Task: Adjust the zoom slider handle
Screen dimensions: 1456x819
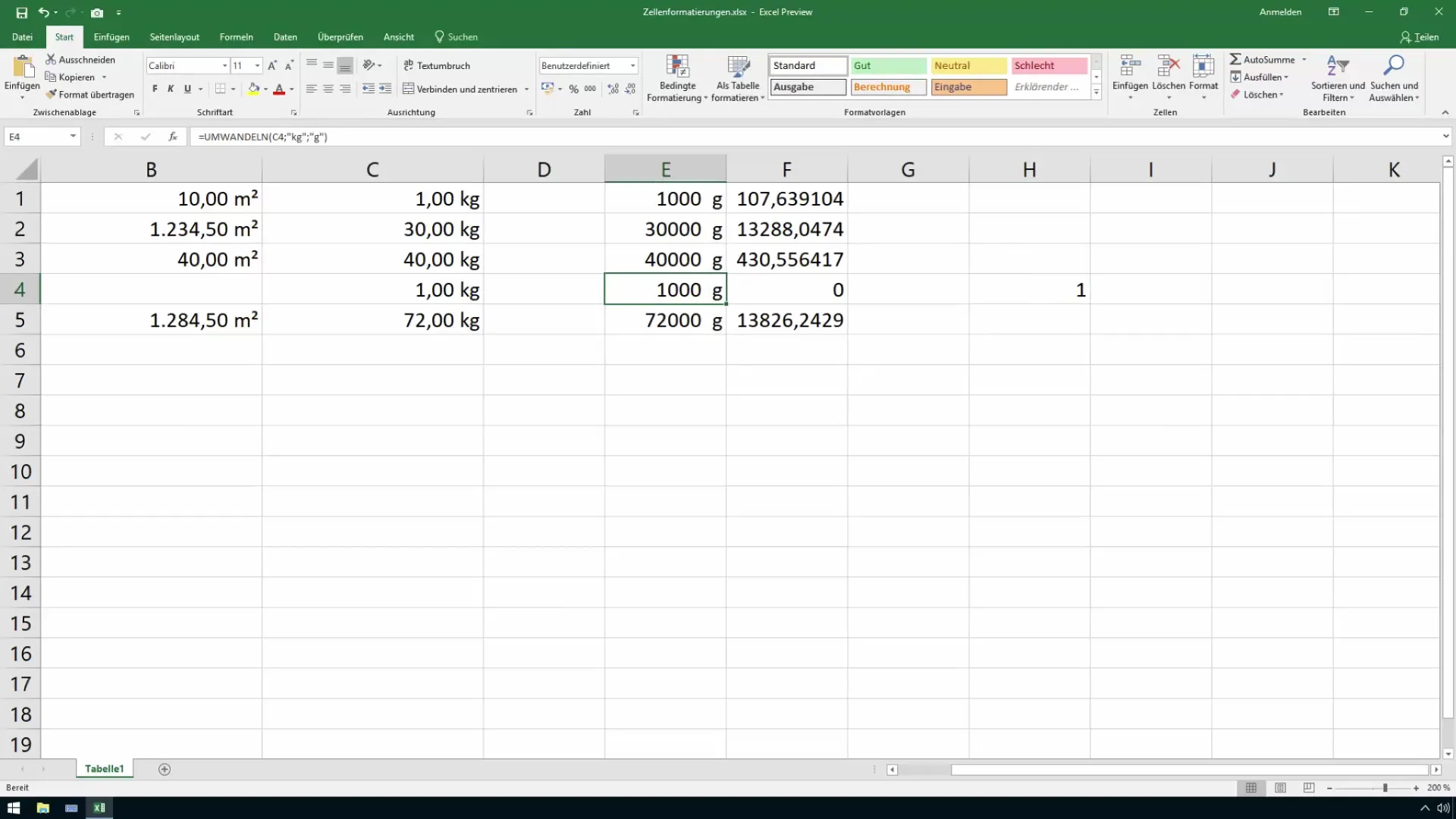Action: coord(1385,788)
